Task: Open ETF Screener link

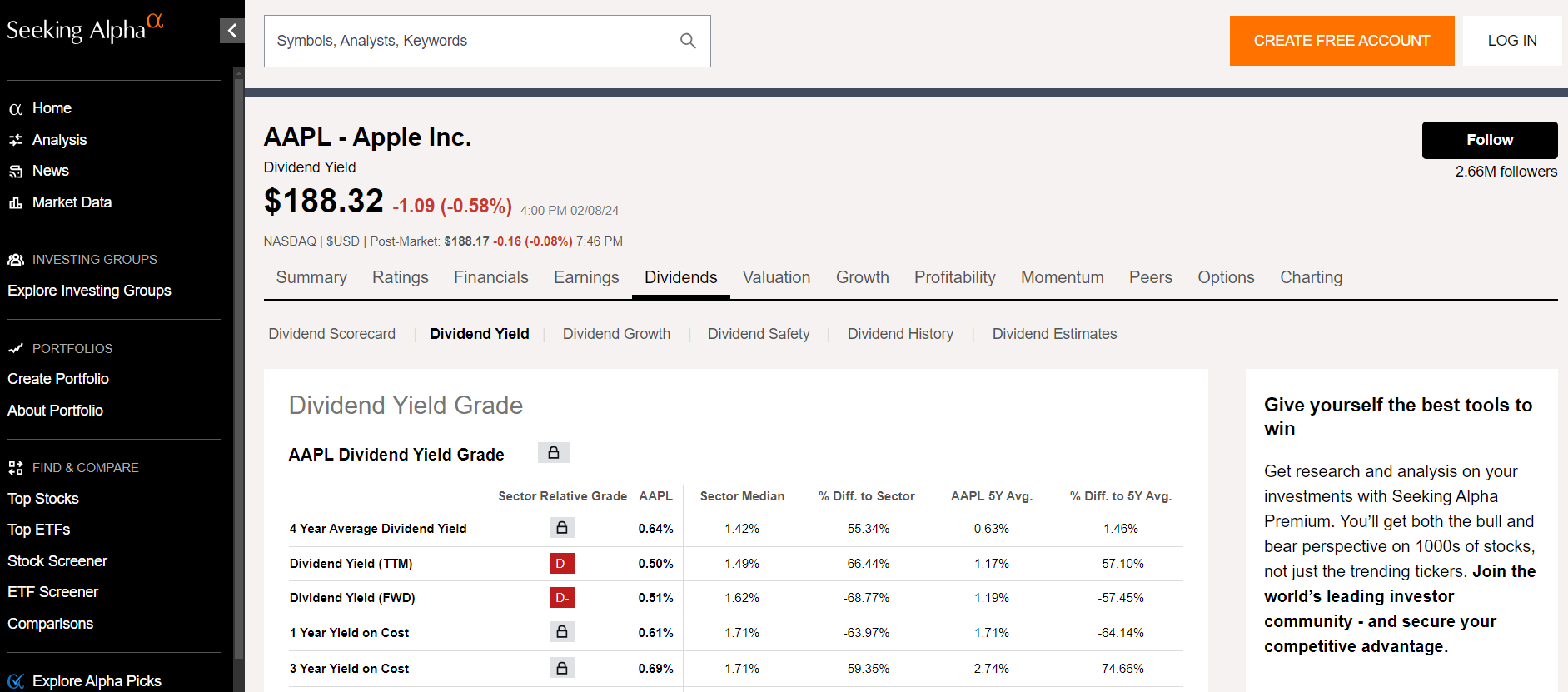Action: pos(52,592)
